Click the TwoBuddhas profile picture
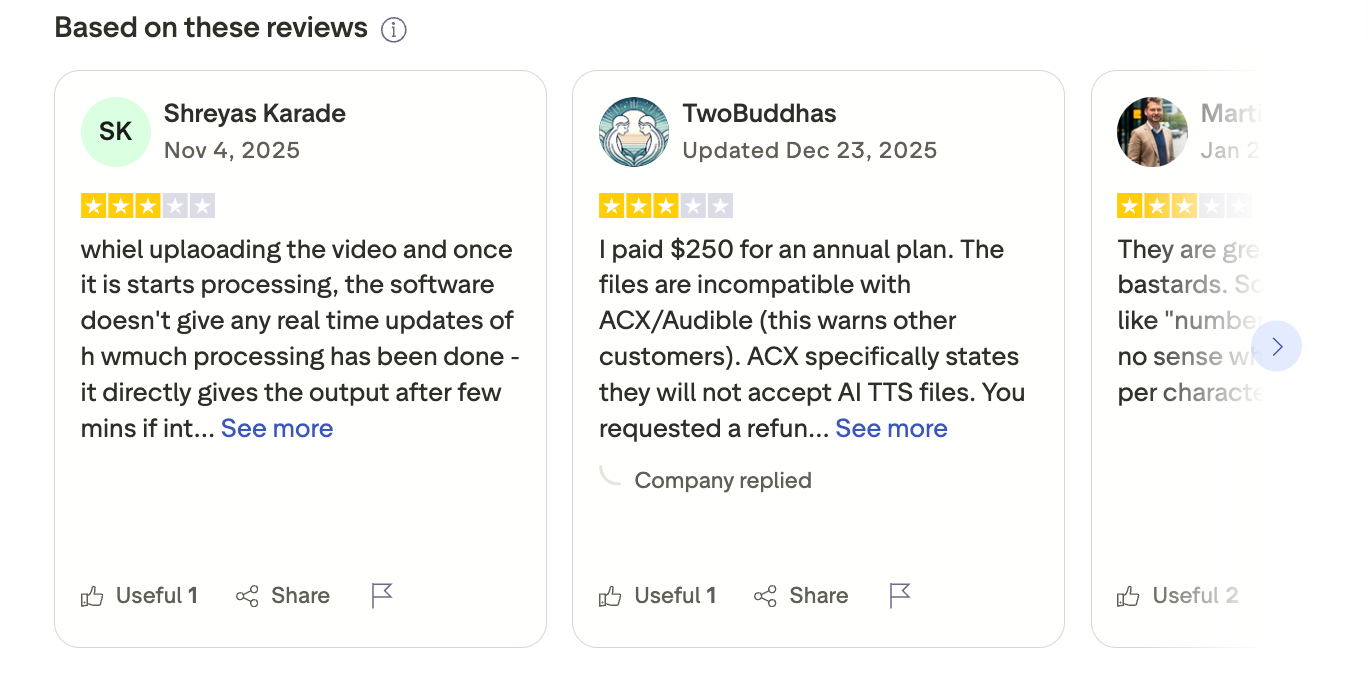Screen dimensions: 1368x684 click(x=633, y=132)
